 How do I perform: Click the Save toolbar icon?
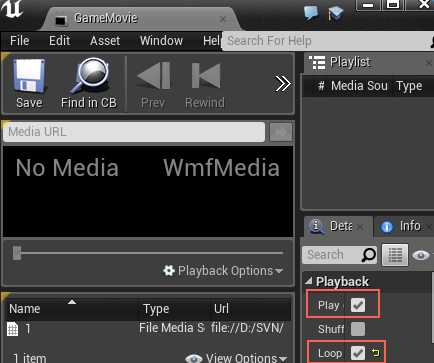coord(29,76)
